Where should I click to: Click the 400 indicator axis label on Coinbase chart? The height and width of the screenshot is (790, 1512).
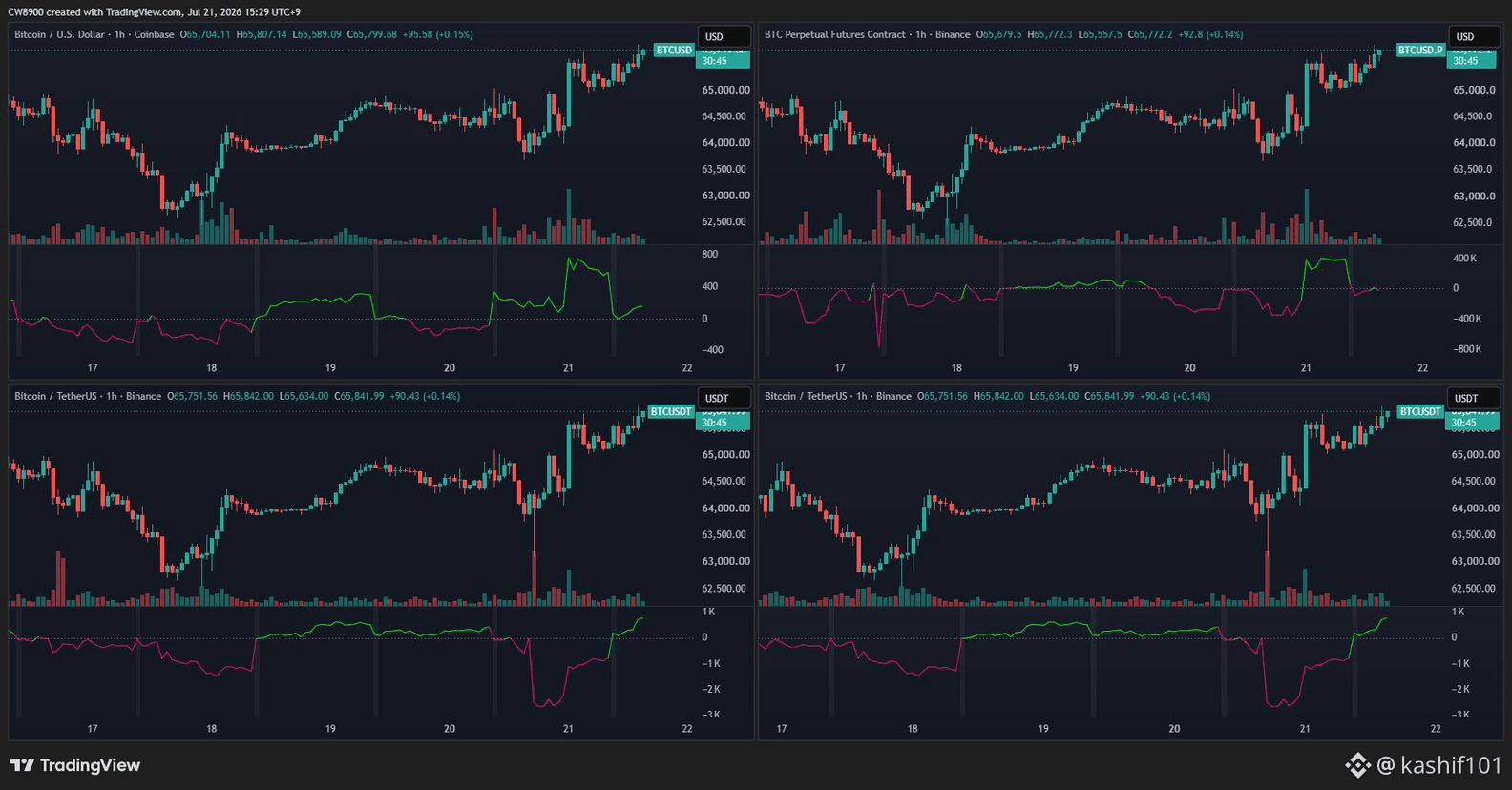click(x=710, y=286)
